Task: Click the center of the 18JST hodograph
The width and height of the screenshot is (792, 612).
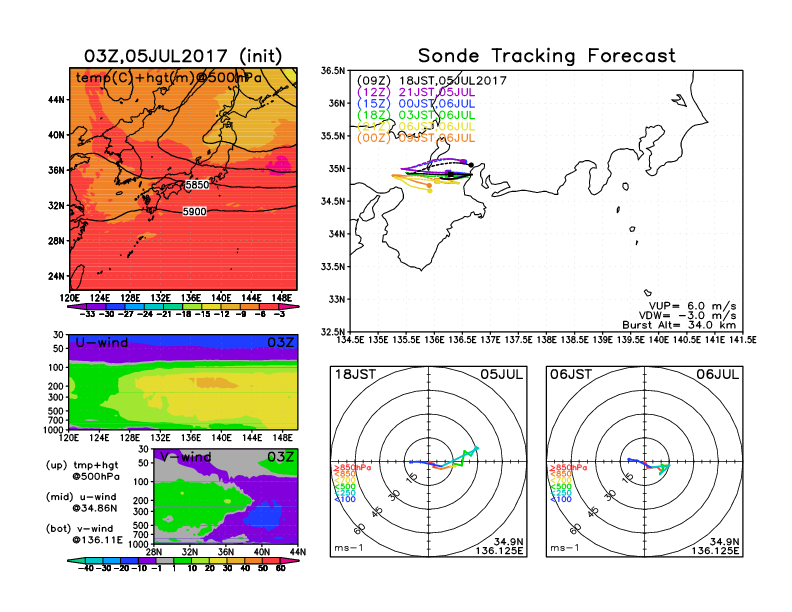Action: click(x=429, y=462)
